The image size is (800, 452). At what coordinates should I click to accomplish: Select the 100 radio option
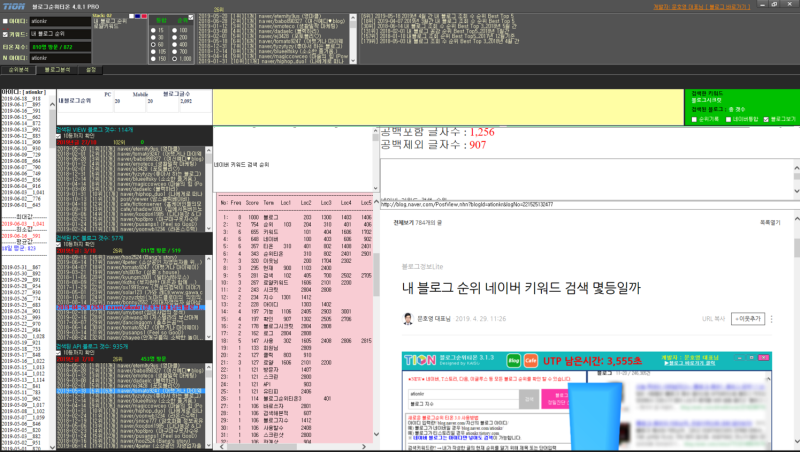click(174, 31)
